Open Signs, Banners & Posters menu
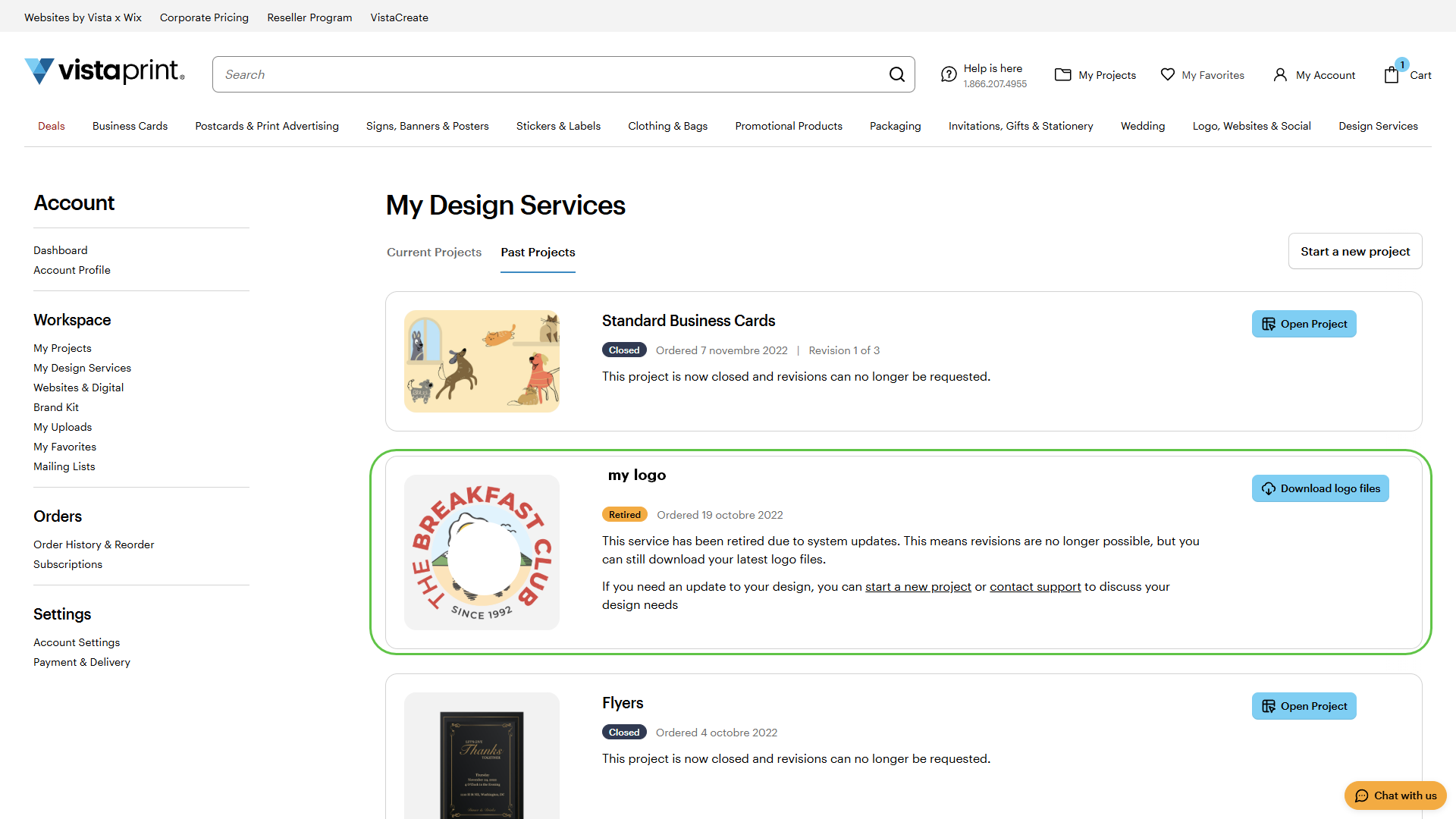1456x819 pixels. click(428, 126)
